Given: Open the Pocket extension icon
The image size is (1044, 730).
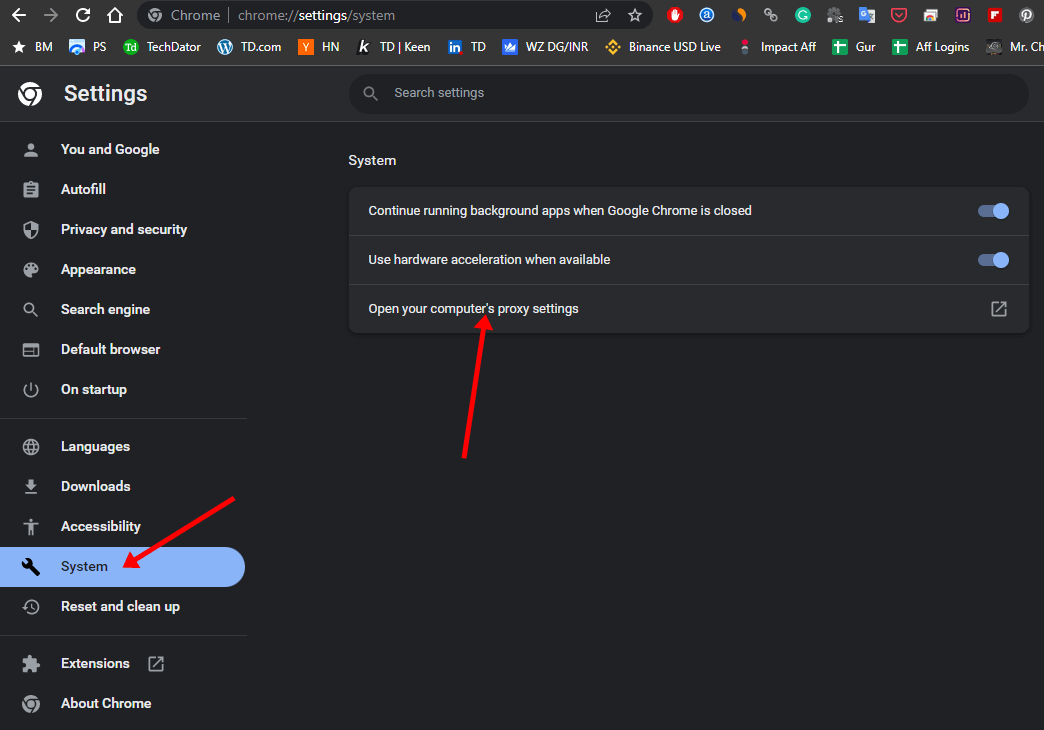Looking at the screenshot, I should click(x=898, y=15).
